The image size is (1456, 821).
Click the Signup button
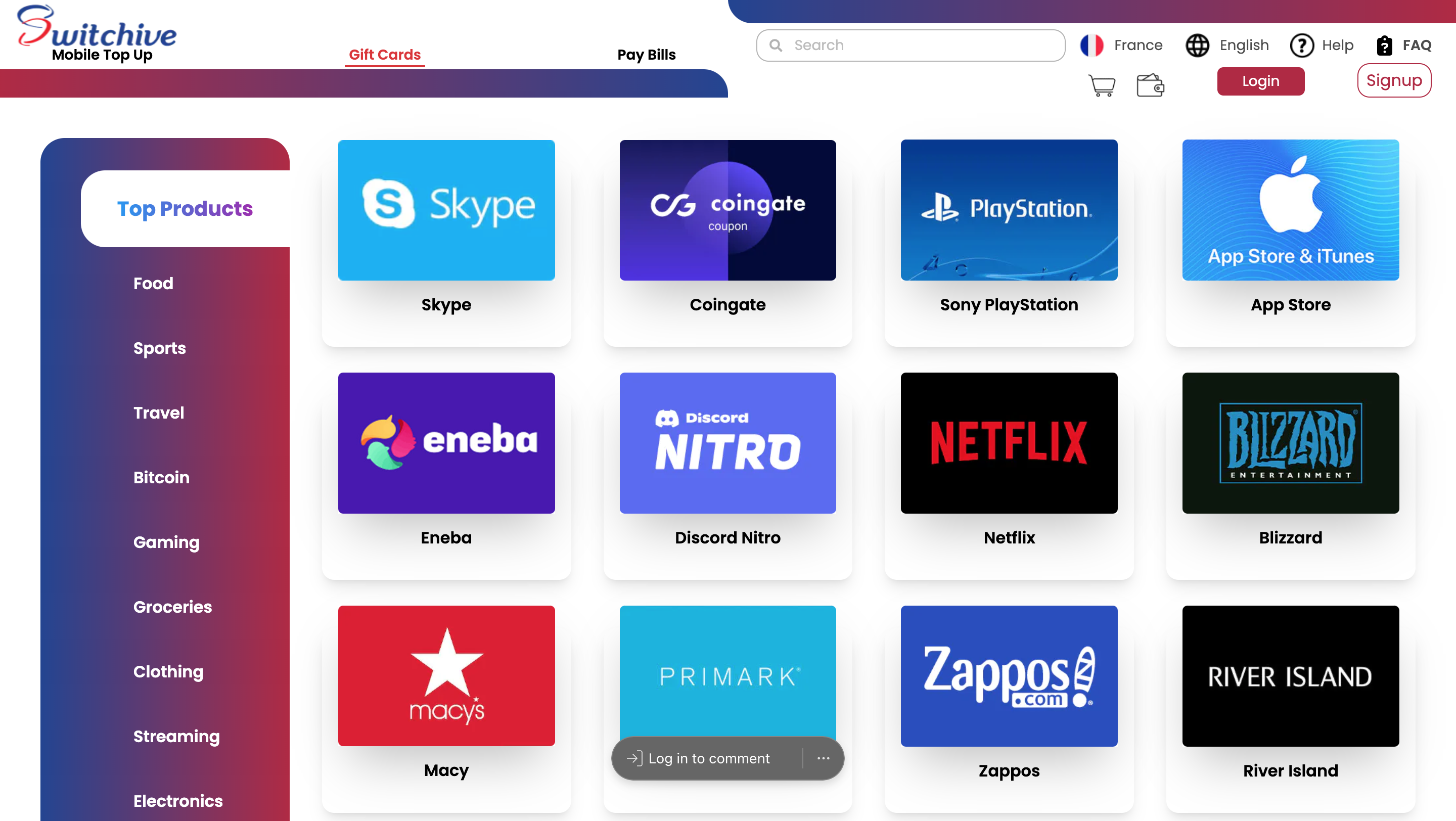[1394, 81]
